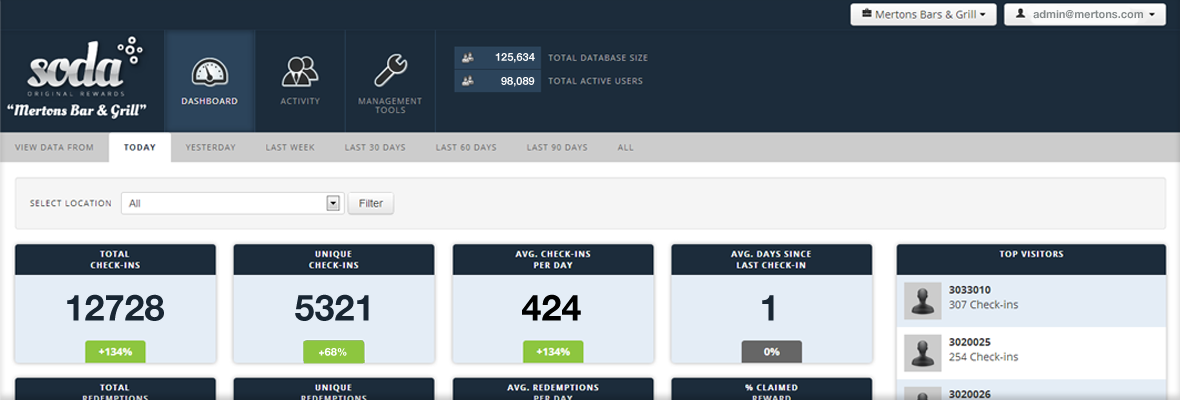Screen dimensions: 1180x400
Task: Click the Total Database Size users icon
Action: 467,58
